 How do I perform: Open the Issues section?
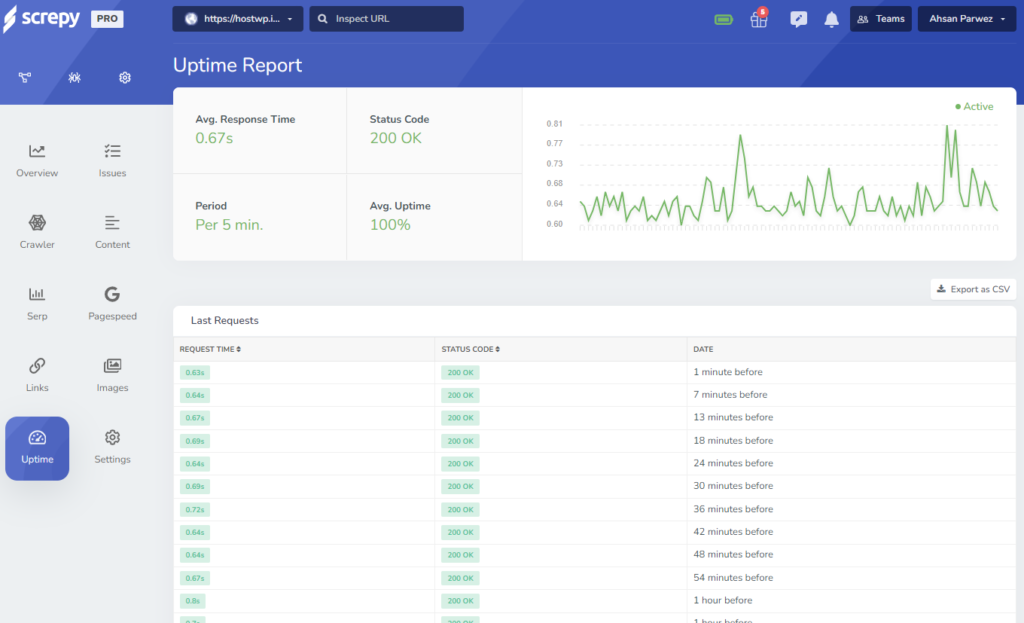(x=112, y=160)
